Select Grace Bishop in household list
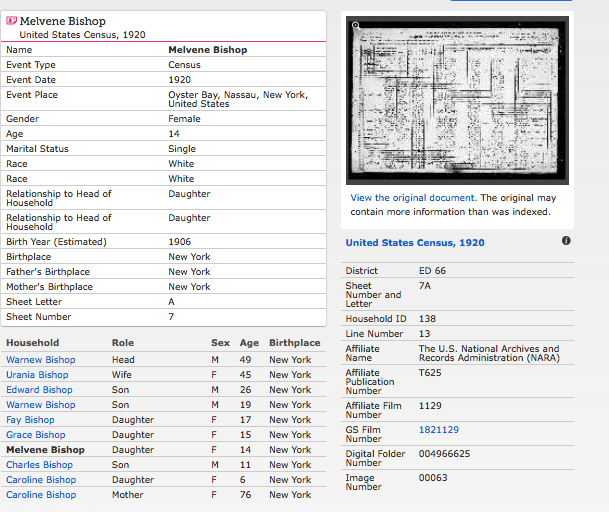This screenshot has height=512, width=609. [x=35, y=435]
